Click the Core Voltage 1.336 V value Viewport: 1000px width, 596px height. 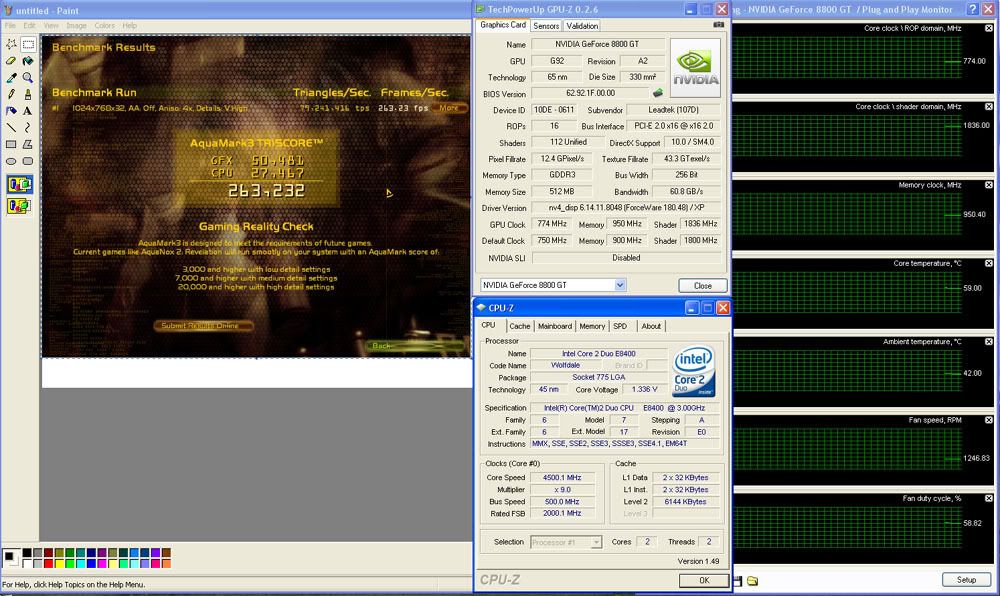[644, 389]
